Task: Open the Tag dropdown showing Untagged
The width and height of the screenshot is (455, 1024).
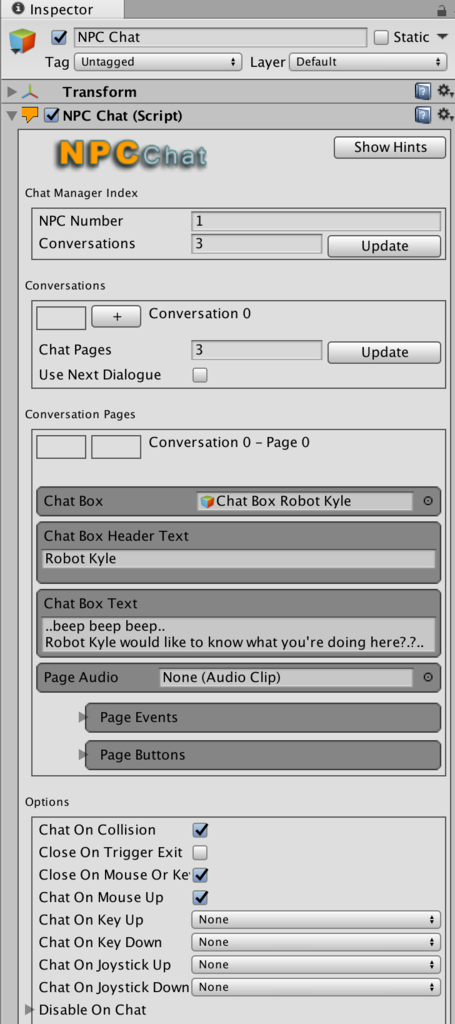Action: coord(157,62)
